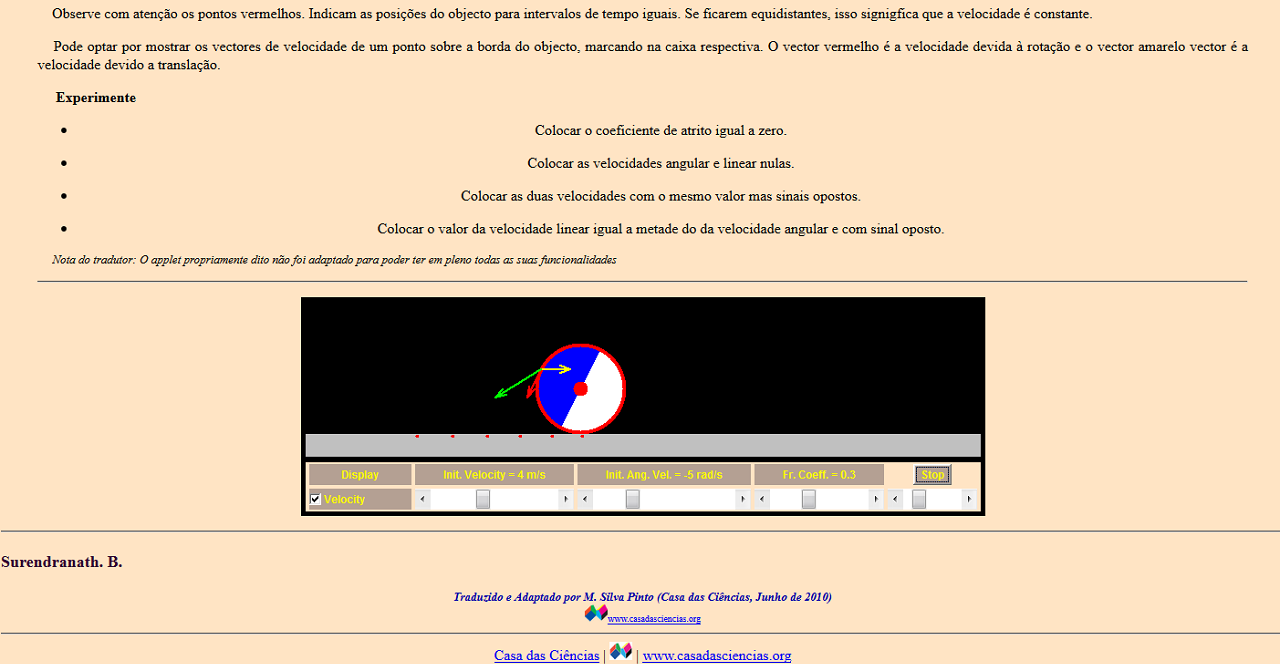The height and width of the screenshot is (664, 1280).
Task: Open the large www.casadasciencias.org footer link
Action: (717, 656)
